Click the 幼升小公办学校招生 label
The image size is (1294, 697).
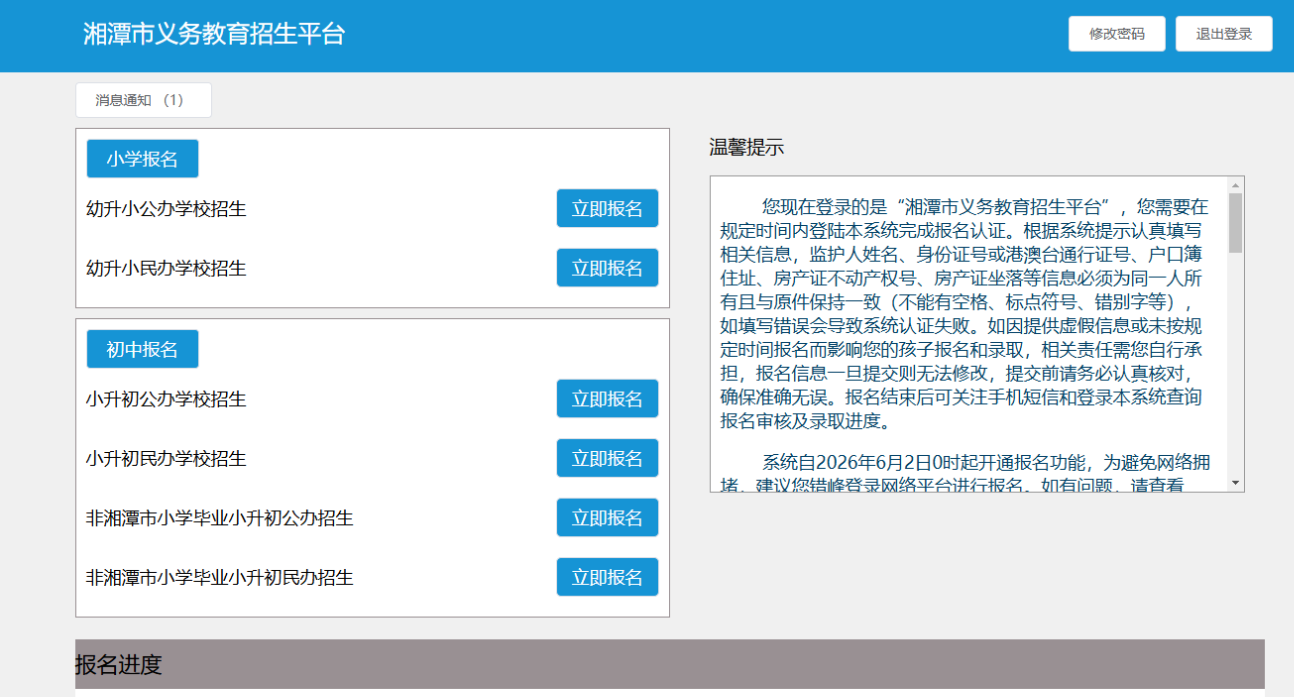[166, 209]
